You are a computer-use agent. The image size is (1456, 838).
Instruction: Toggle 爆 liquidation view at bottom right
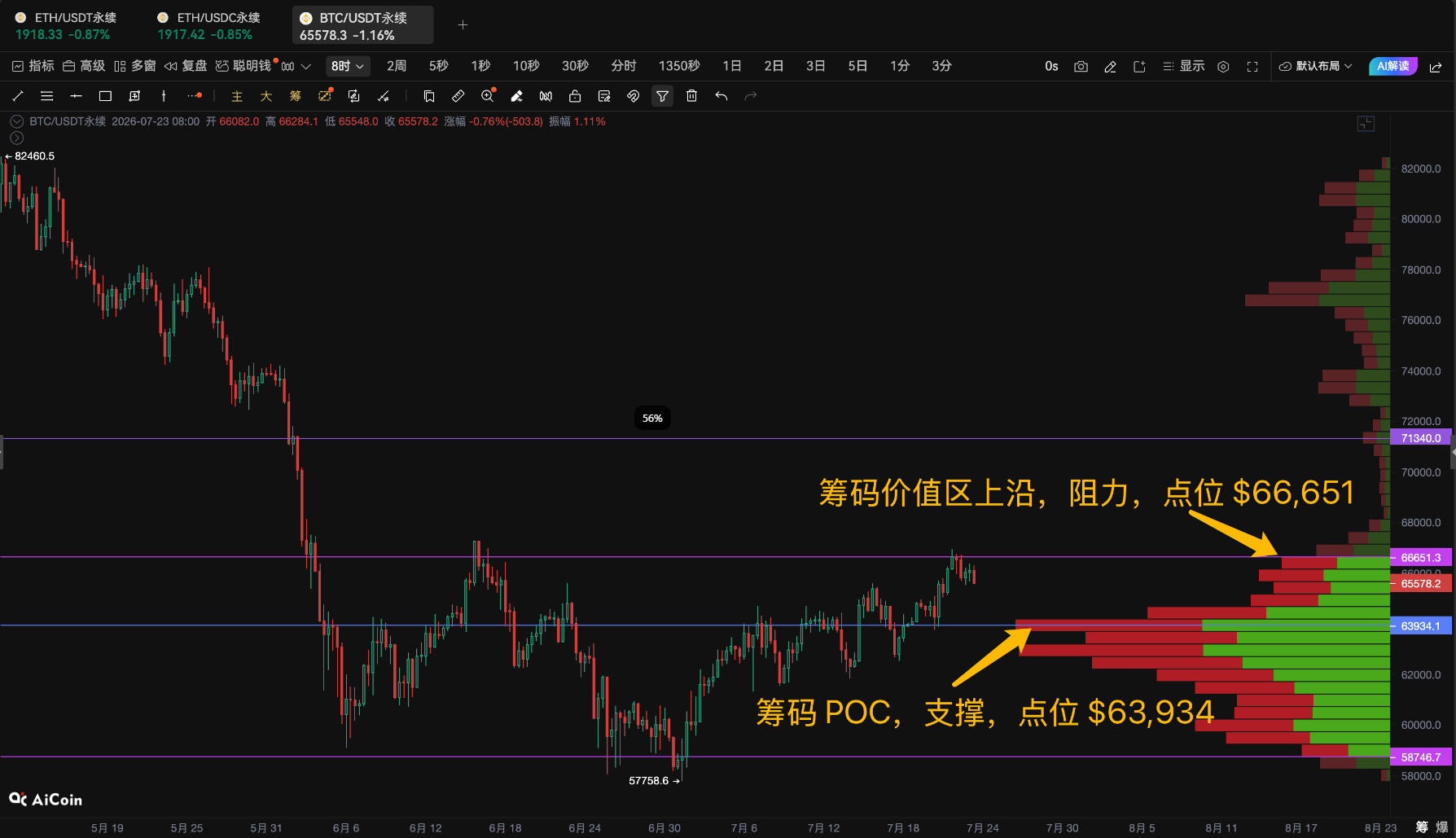1442,827
